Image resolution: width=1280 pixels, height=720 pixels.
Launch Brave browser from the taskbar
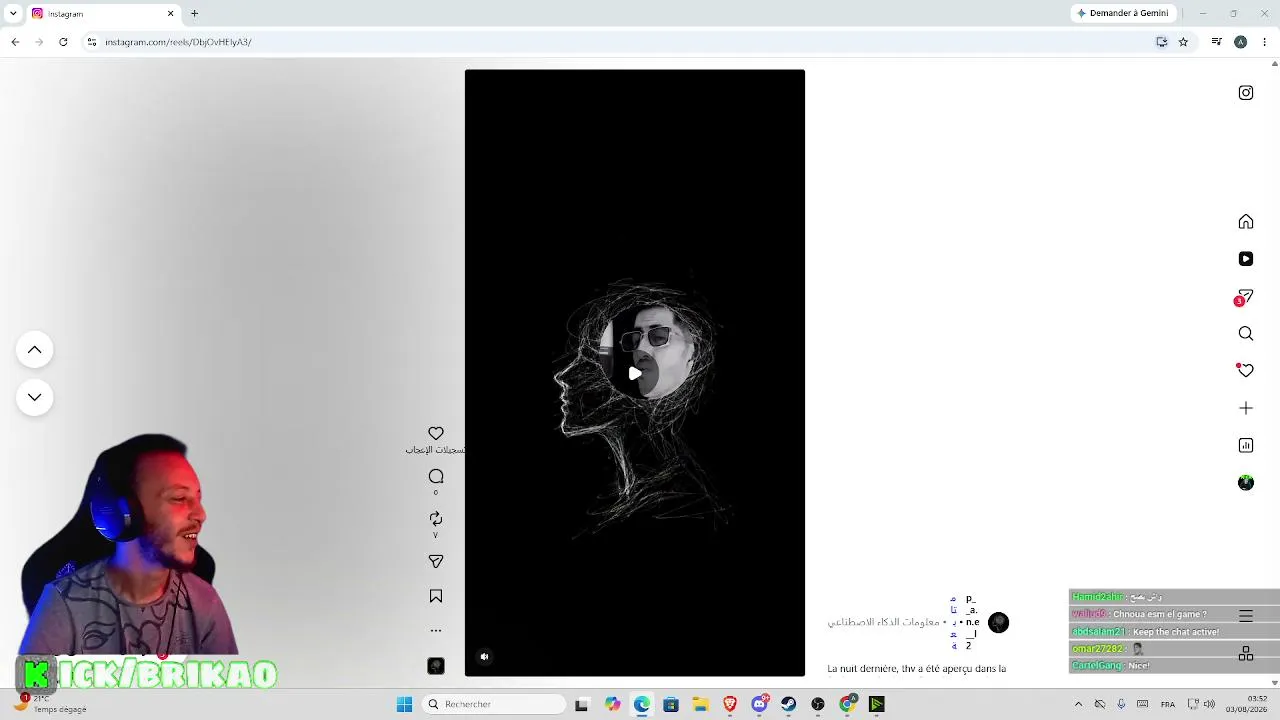[730, 705]
